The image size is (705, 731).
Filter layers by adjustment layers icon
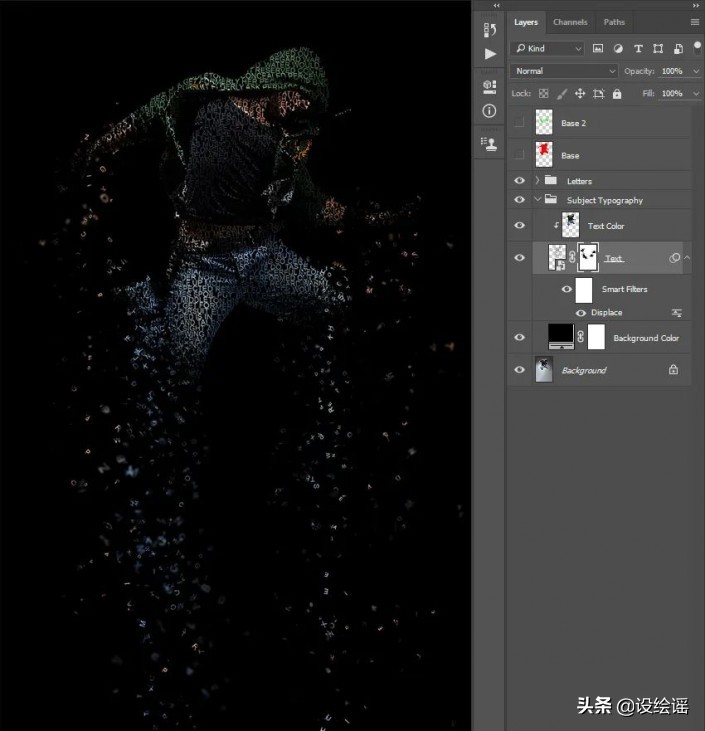click(x=618, y=48)
